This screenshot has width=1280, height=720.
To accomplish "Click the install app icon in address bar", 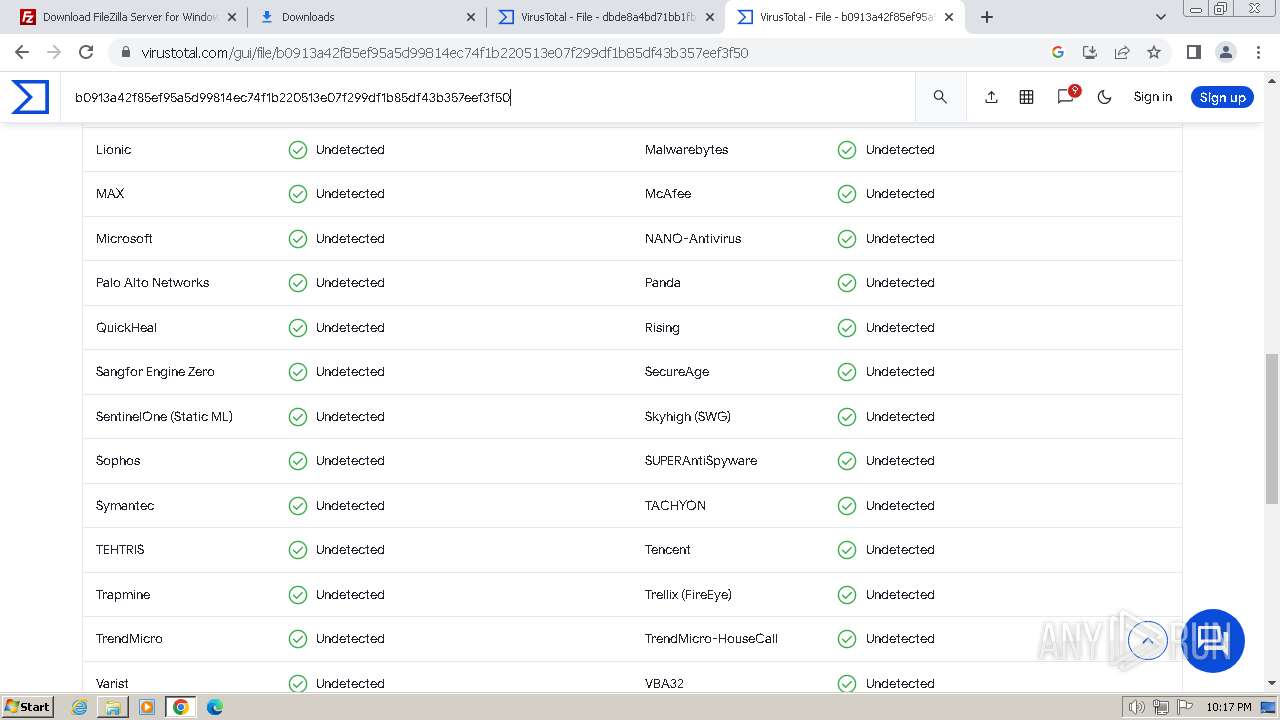I will coord(1090,52).
